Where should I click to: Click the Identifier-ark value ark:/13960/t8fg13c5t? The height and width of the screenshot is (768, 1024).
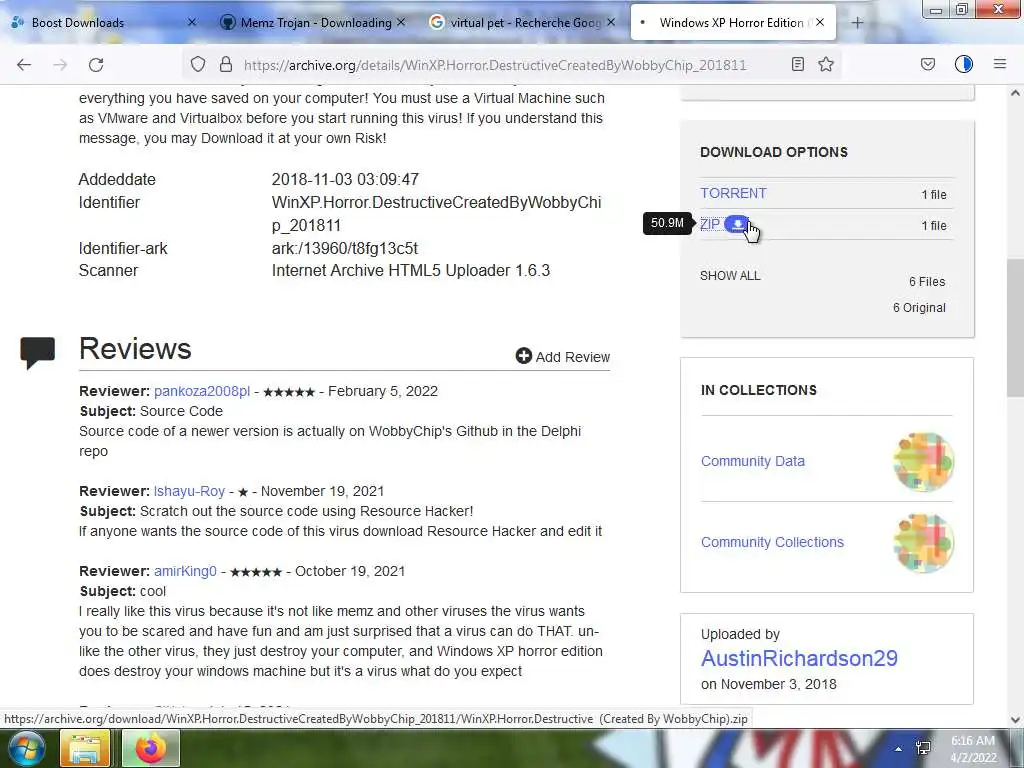click(x=344, y=248)
